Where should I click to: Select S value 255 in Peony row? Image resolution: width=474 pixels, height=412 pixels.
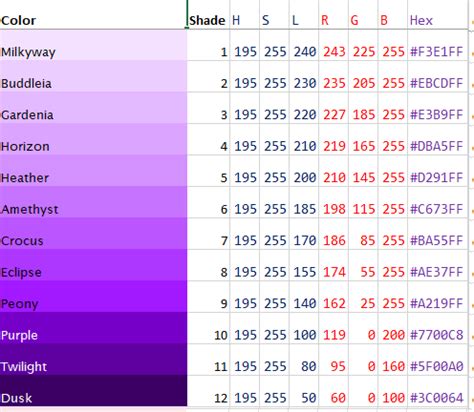coord(274,296)
